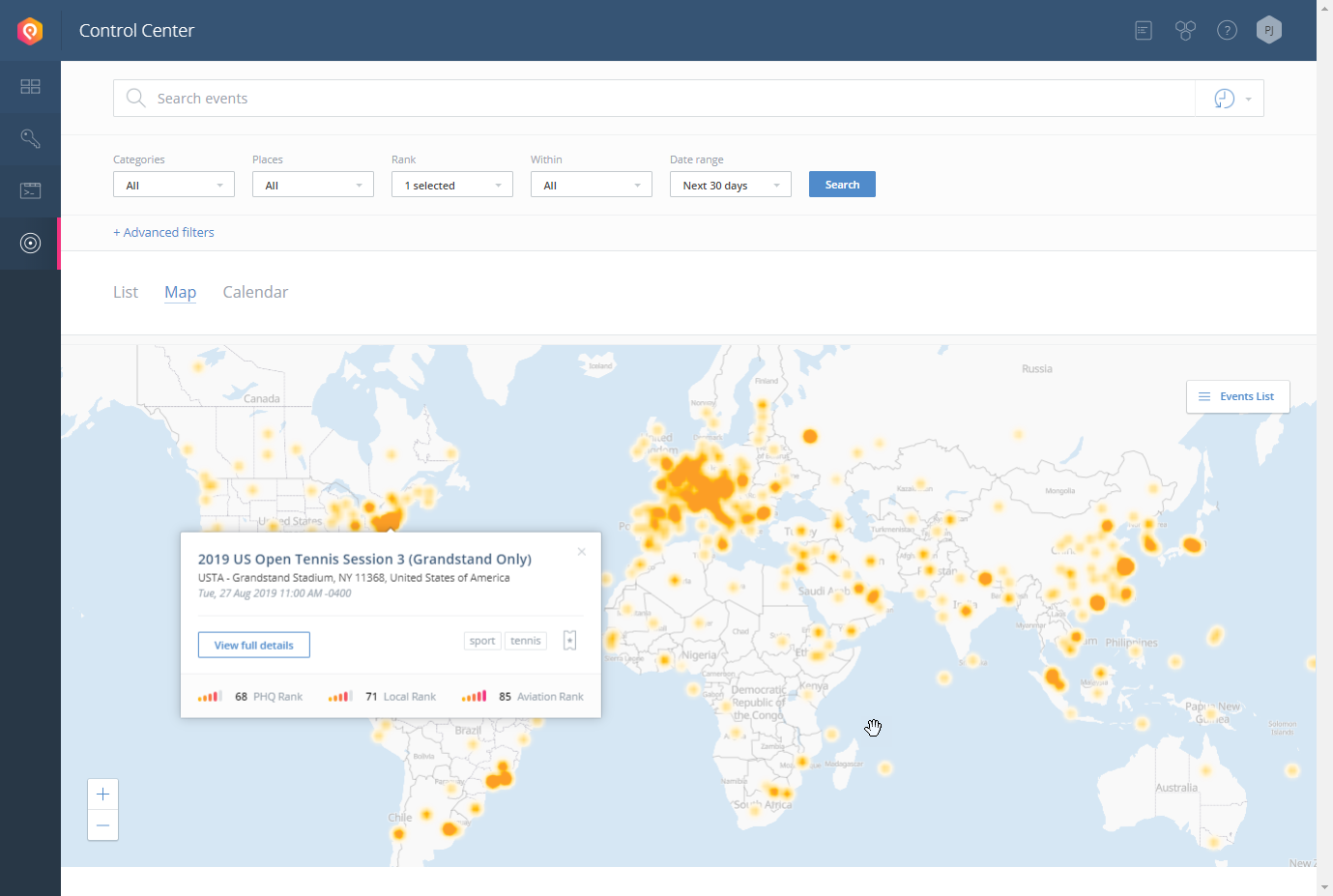The width and height of the screenshot is (1333, 896).
Task: Open the Rank dropdown showing 1 selected
Action: coord(452,185)
